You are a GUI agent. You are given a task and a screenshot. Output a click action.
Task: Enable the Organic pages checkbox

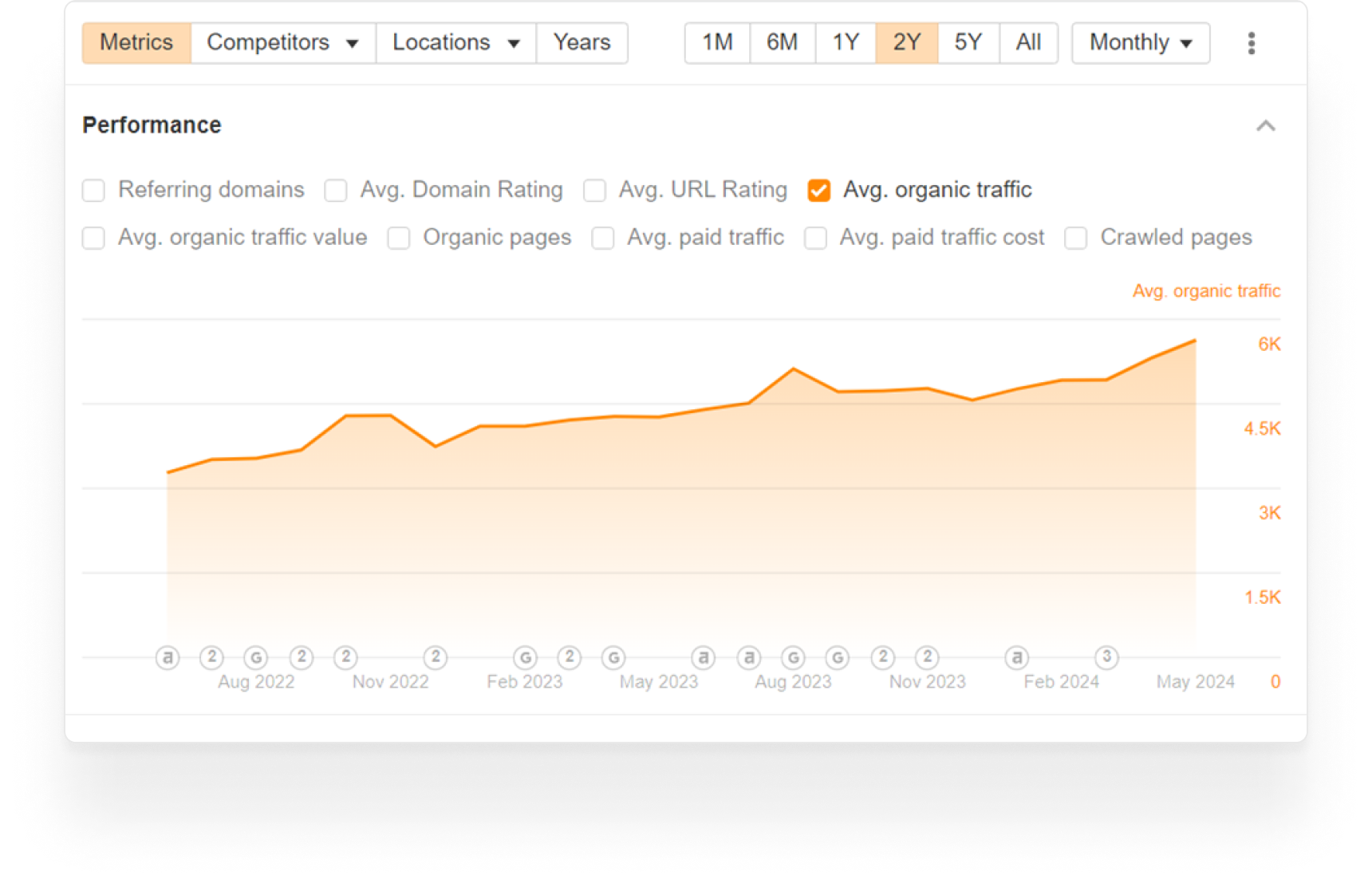[x=399, y=239]
